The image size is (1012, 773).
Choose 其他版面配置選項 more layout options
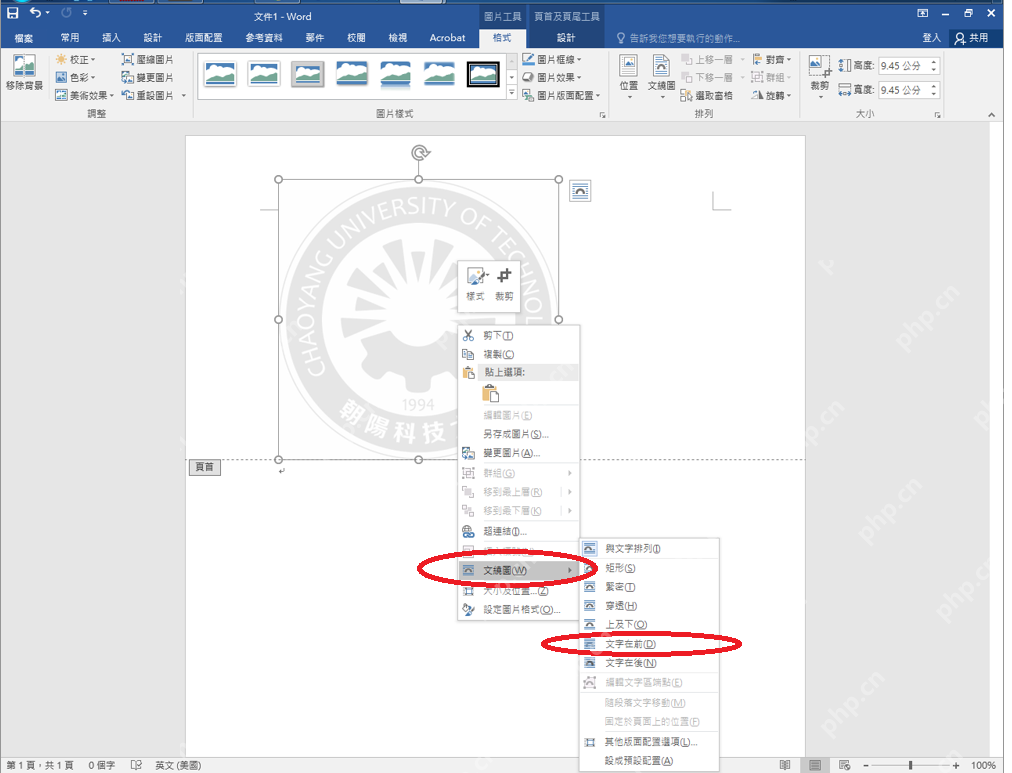click(649, 742)
